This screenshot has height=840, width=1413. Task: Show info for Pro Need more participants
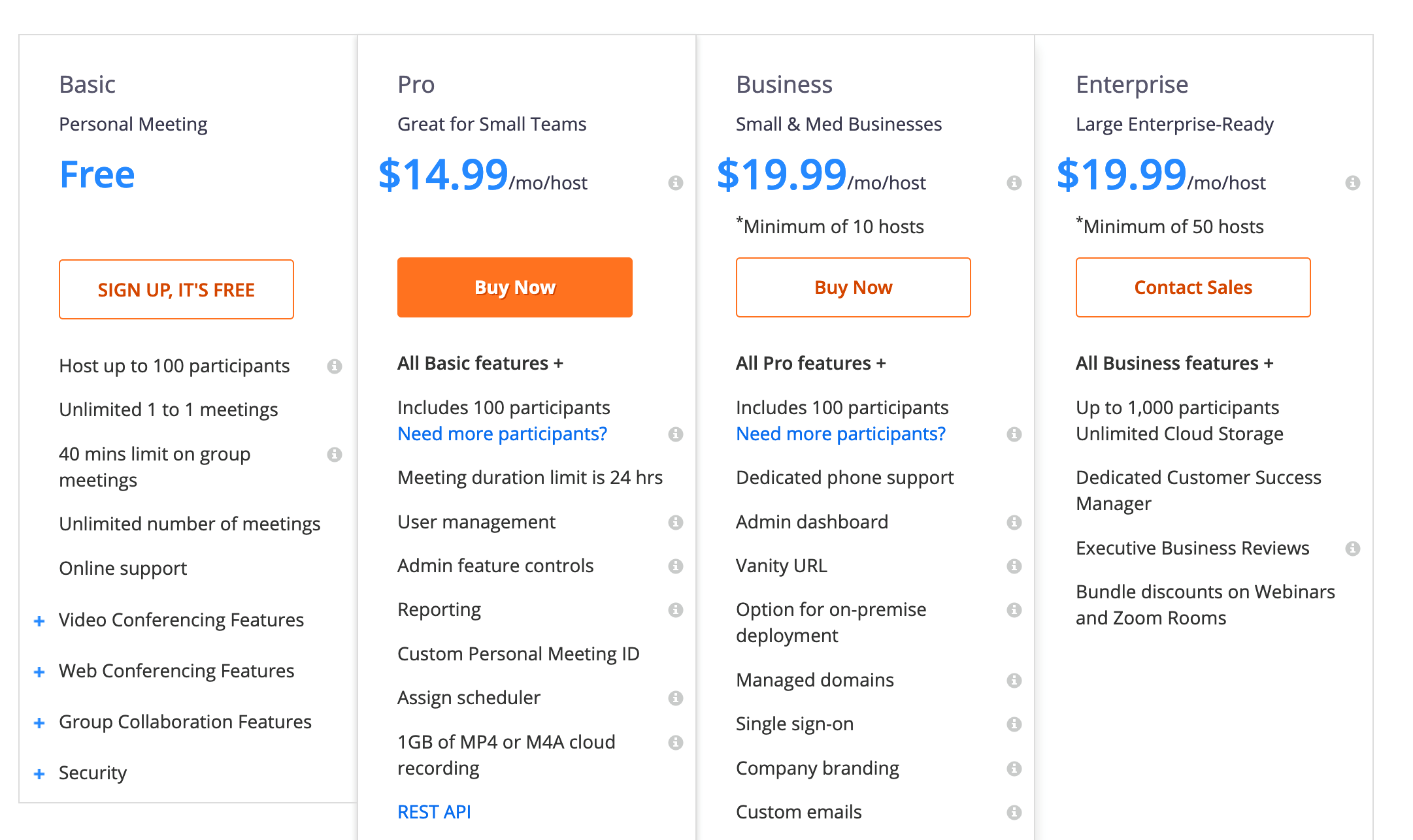(x=676, y=434)
